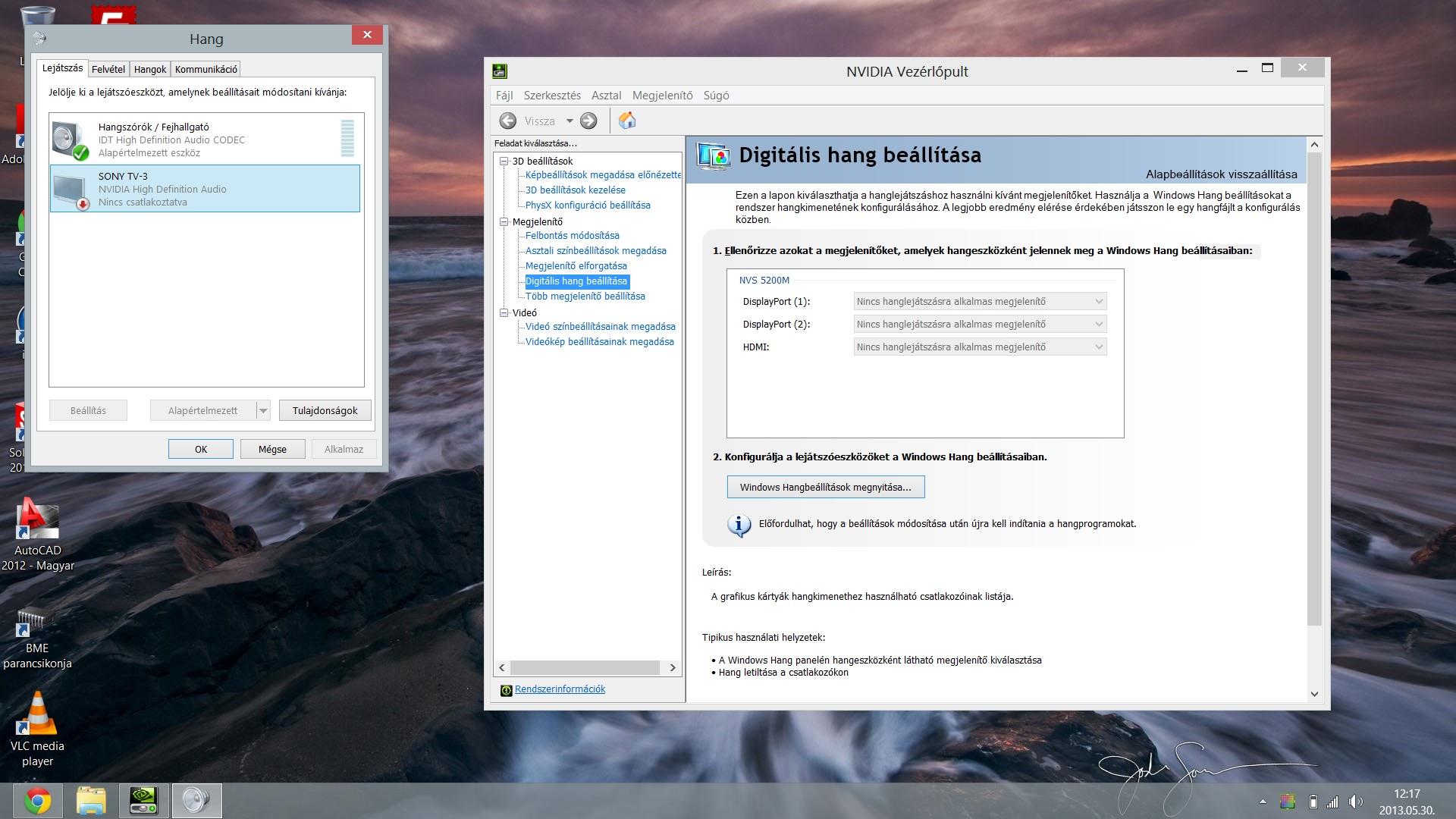Collapse the 3D beállítások tree node
The width and height of the screenshot is (1456, 819).
click(x=504, y=161)
